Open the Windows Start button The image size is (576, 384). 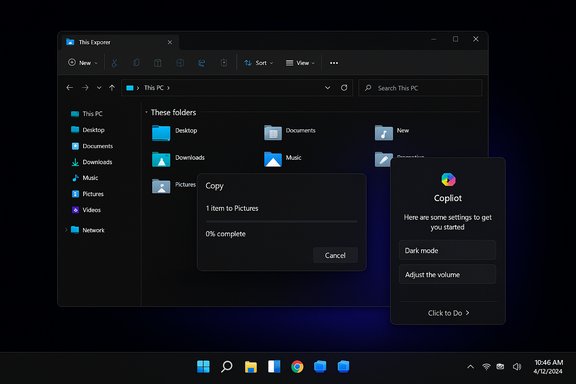[203, 366]
